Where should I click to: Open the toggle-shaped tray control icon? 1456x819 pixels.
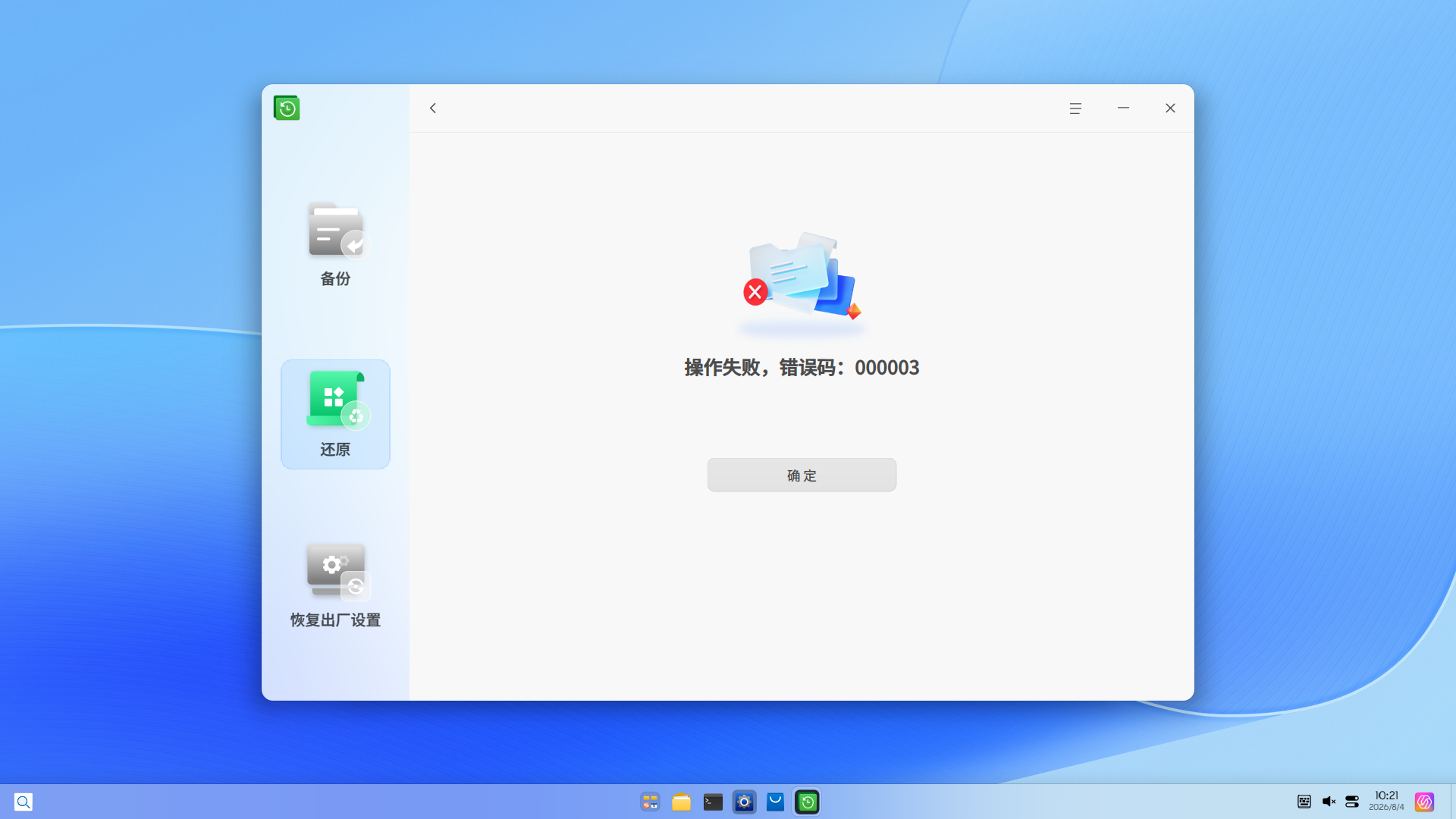(1352, 802)
